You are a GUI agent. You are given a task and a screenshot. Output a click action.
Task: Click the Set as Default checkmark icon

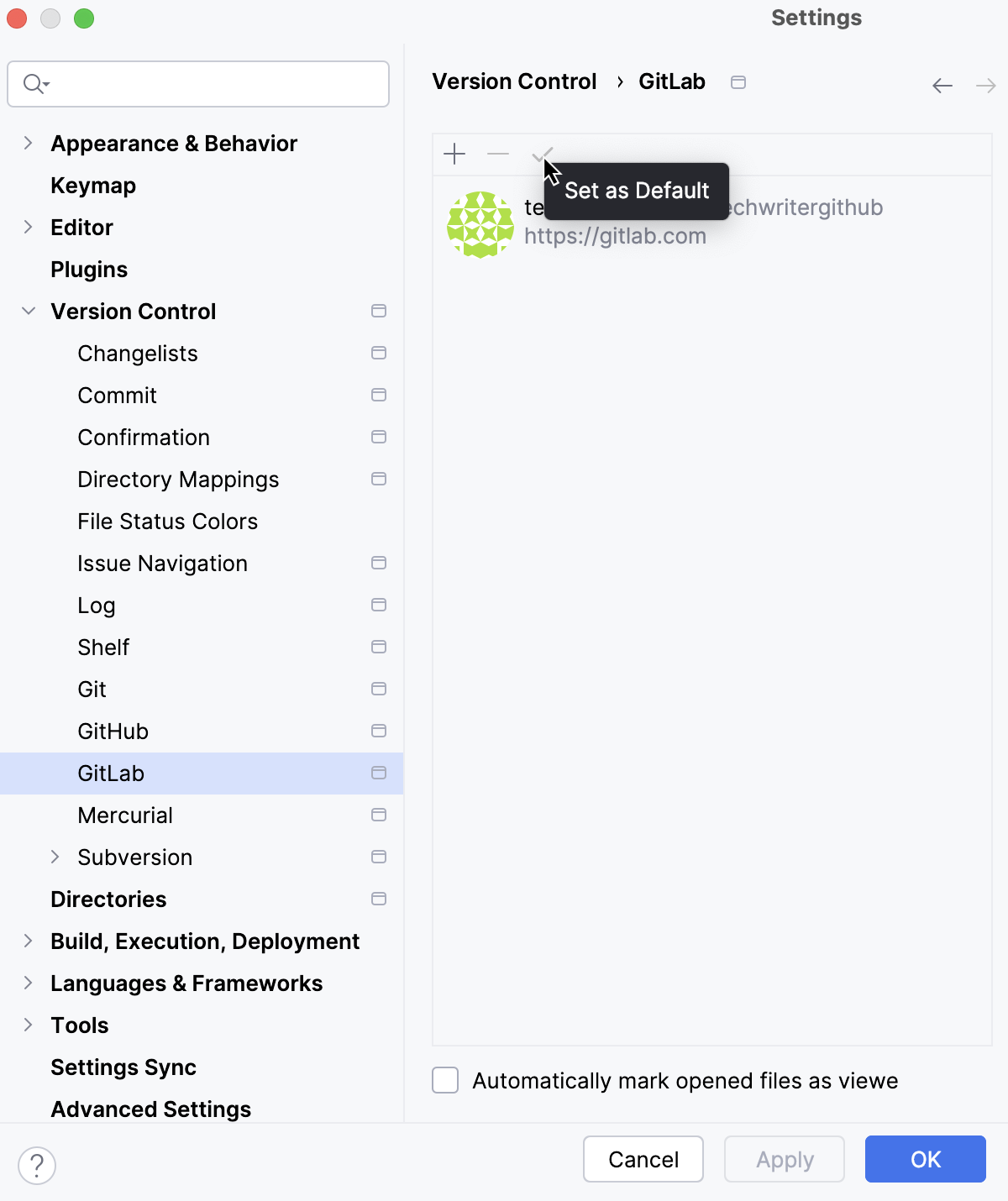pos(542,155)
